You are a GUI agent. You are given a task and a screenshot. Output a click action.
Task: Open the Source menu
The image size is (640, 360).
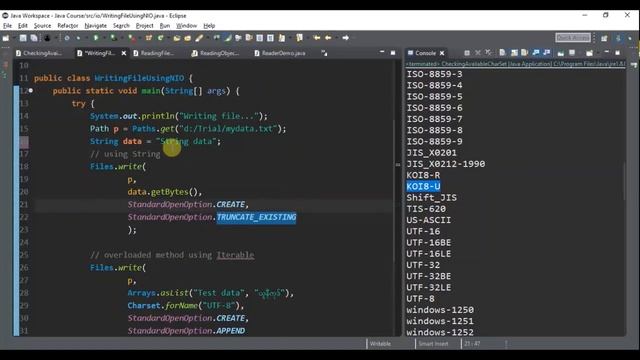click(42, 26)
